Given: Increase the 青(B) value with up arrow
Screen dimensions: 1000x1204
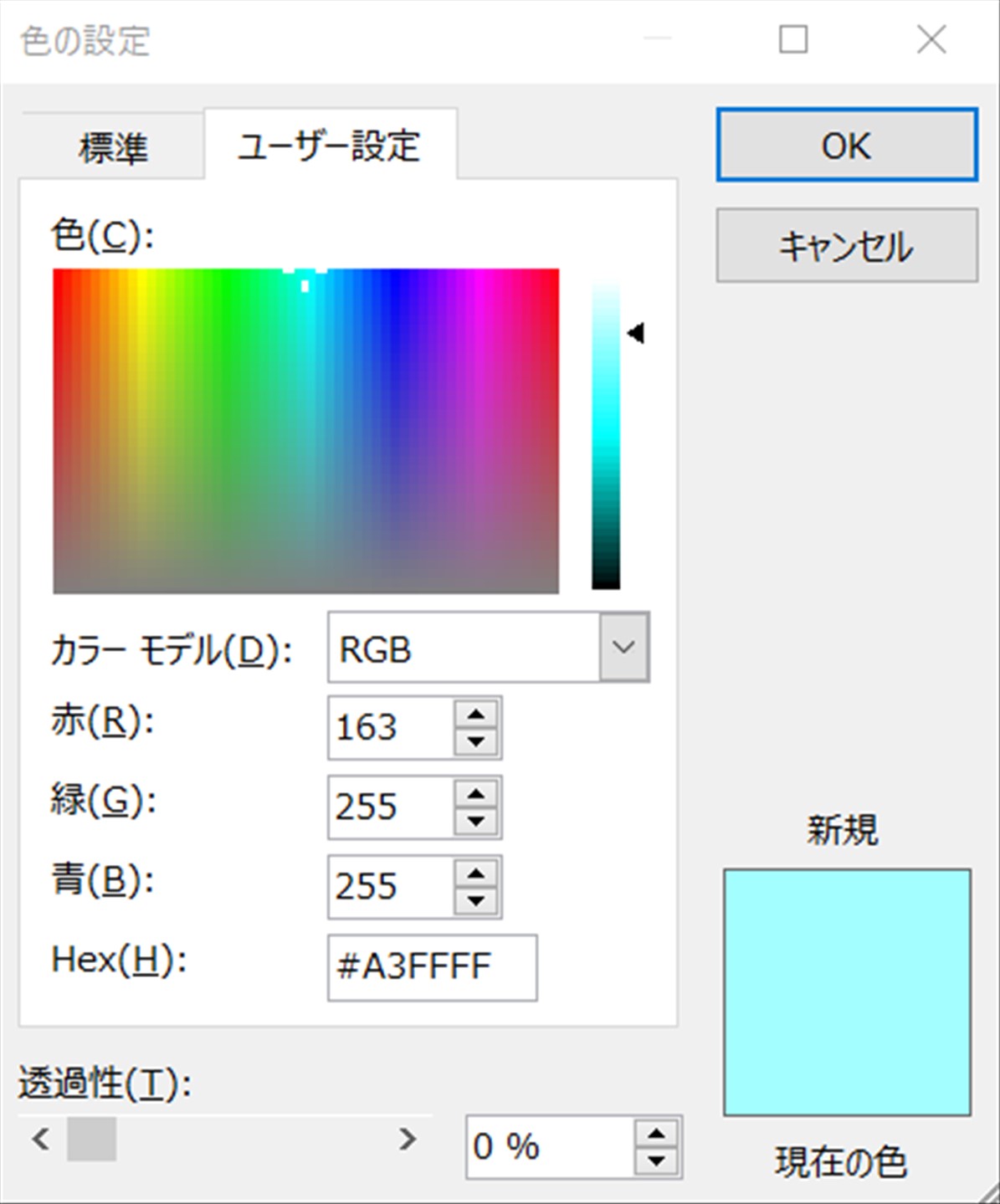Looking at the screenshot, I should pyautogui.click(x=476, y=873).
